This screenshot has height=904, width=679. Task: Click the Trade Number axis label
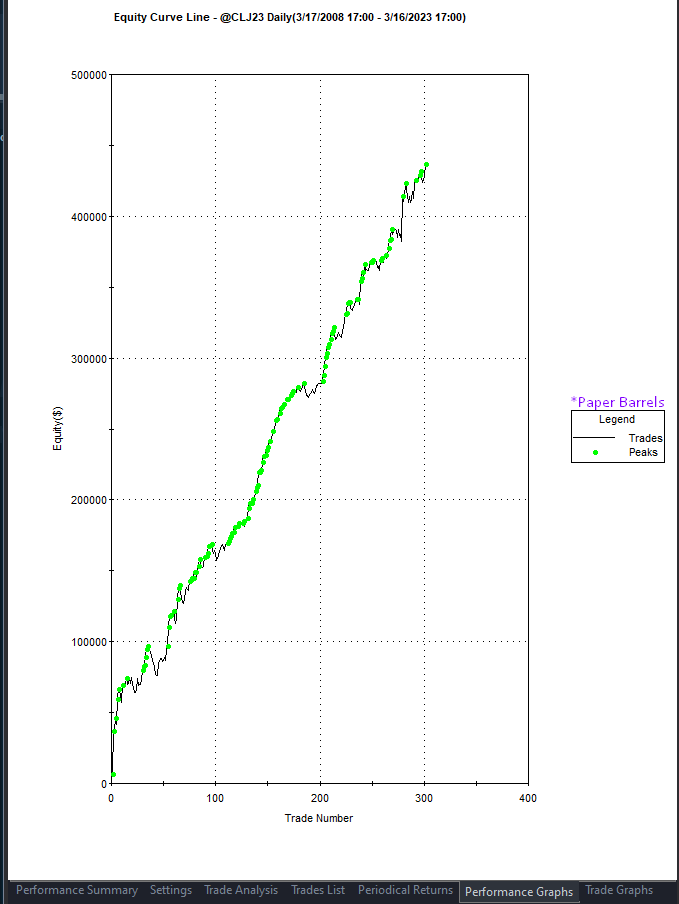(x=319, y=818)
